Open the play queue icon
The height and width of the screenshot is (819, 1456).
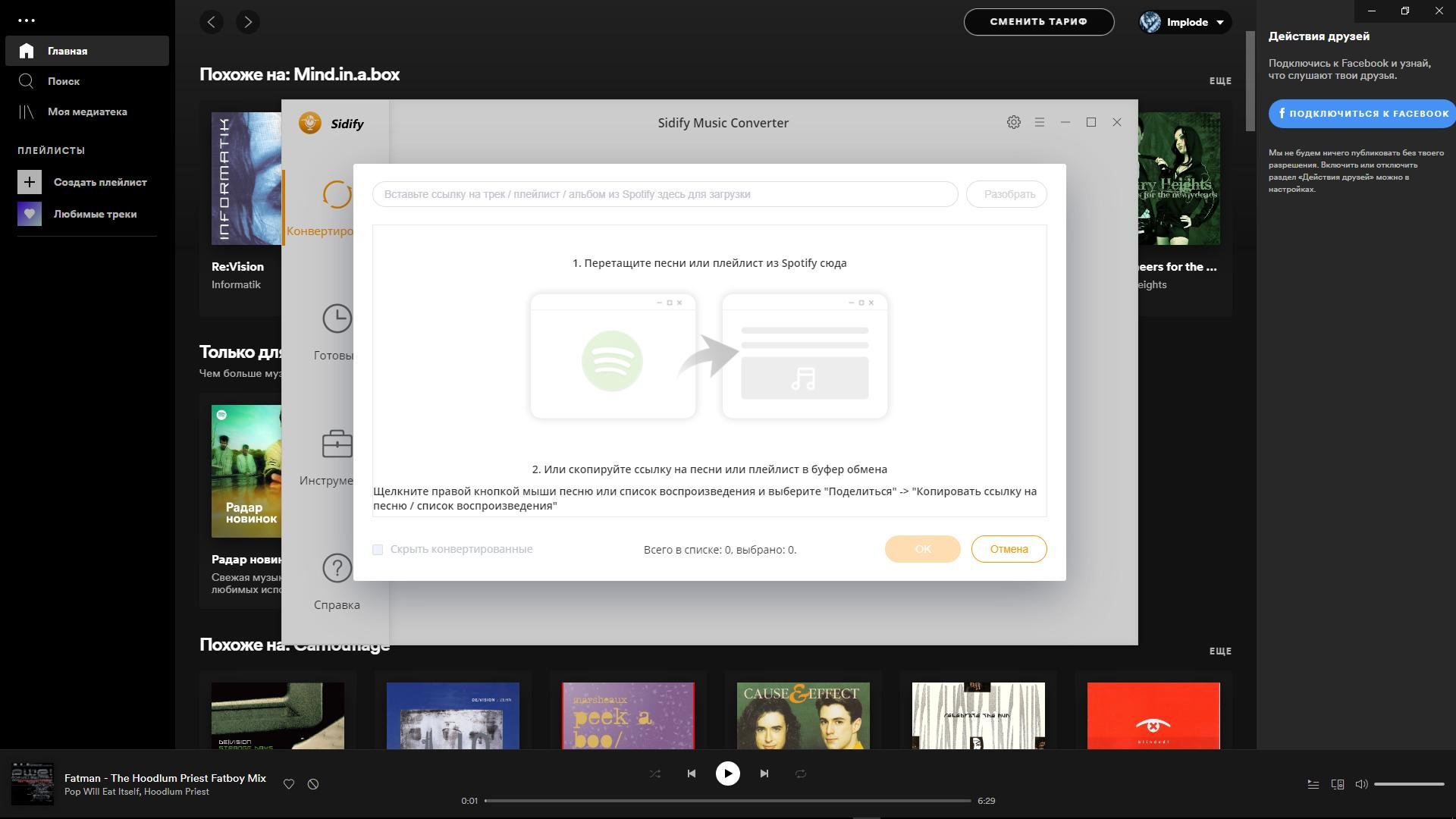1313,784
